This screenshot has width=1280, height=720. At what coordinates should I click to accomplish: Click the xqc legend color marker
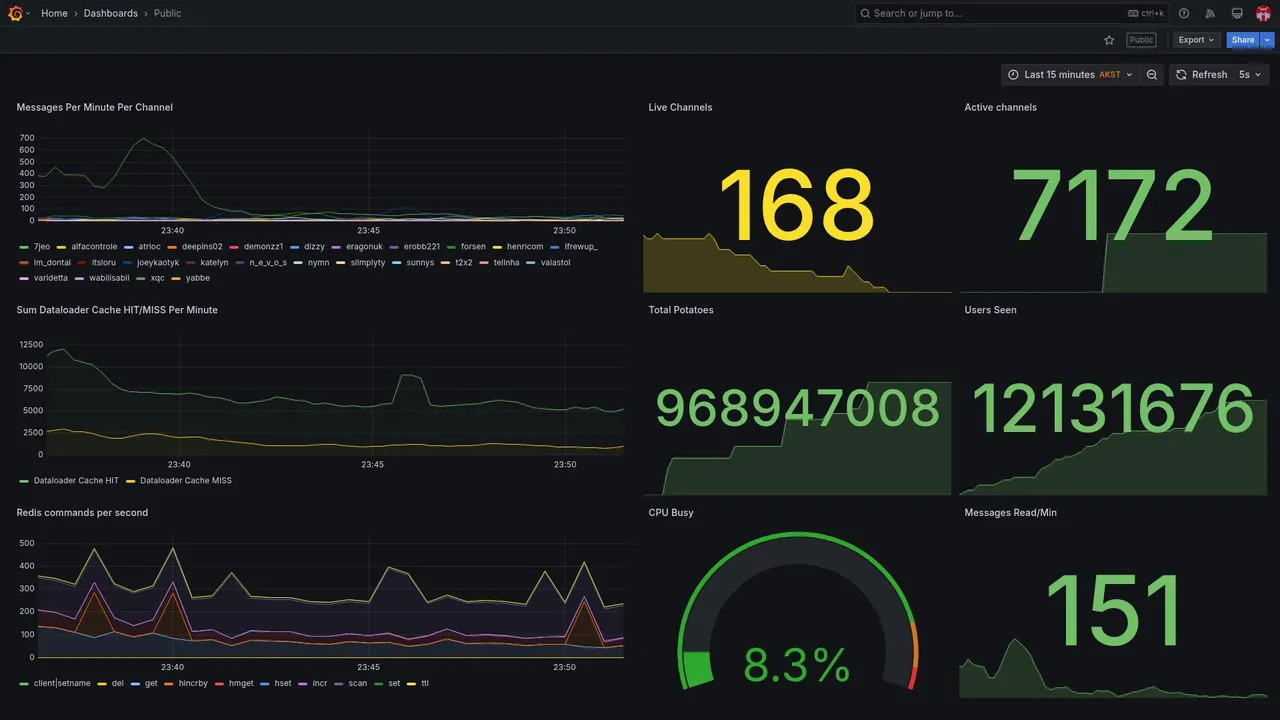pos(140,278)
